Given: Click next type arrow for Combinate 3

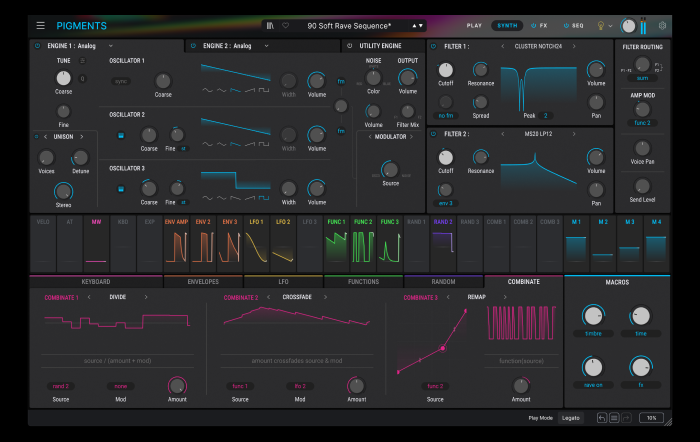Looking at the screenshot, I should pyautogui.click(x=505, y=297).
